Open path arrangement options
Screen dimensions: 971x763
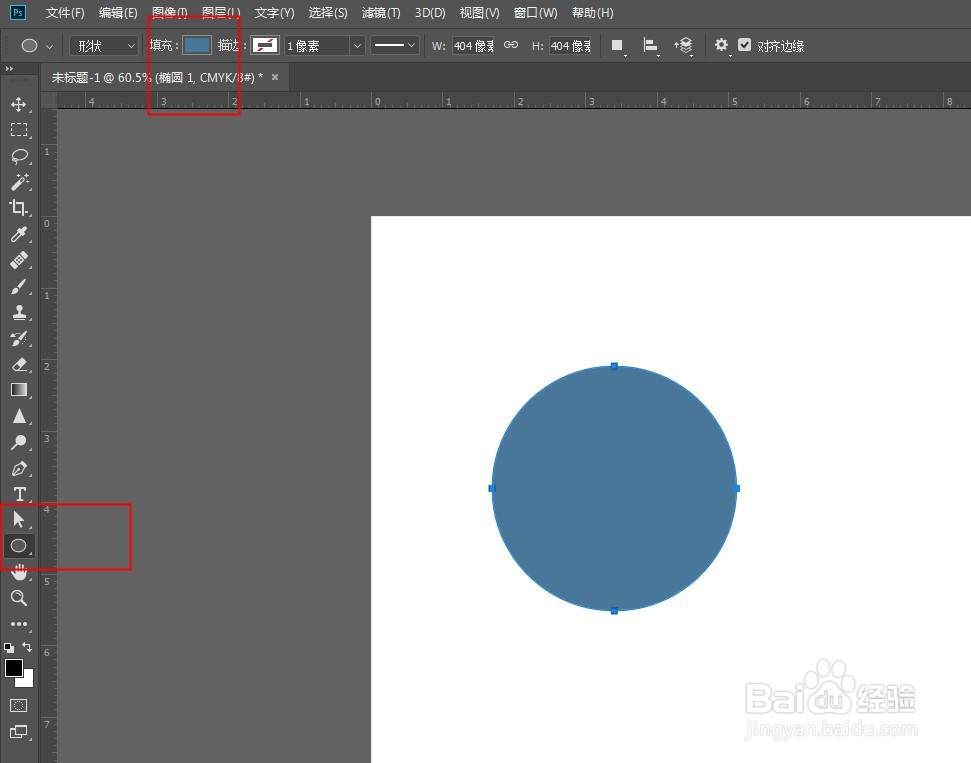[x=684, y=45]
